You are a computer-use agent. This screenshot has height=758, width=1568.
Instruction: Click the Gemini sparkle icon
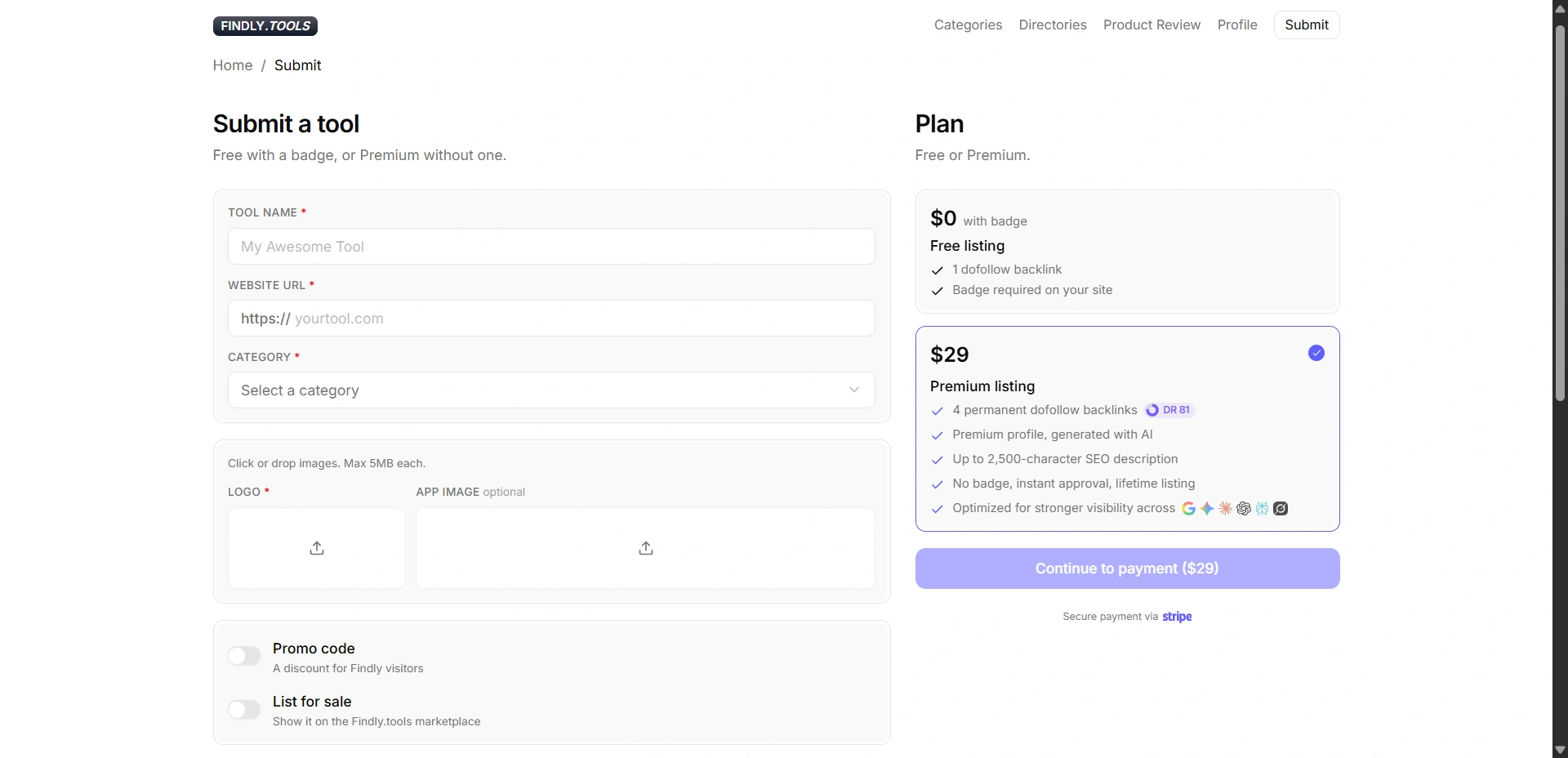pyautogui.click(x=1207, y=509)
